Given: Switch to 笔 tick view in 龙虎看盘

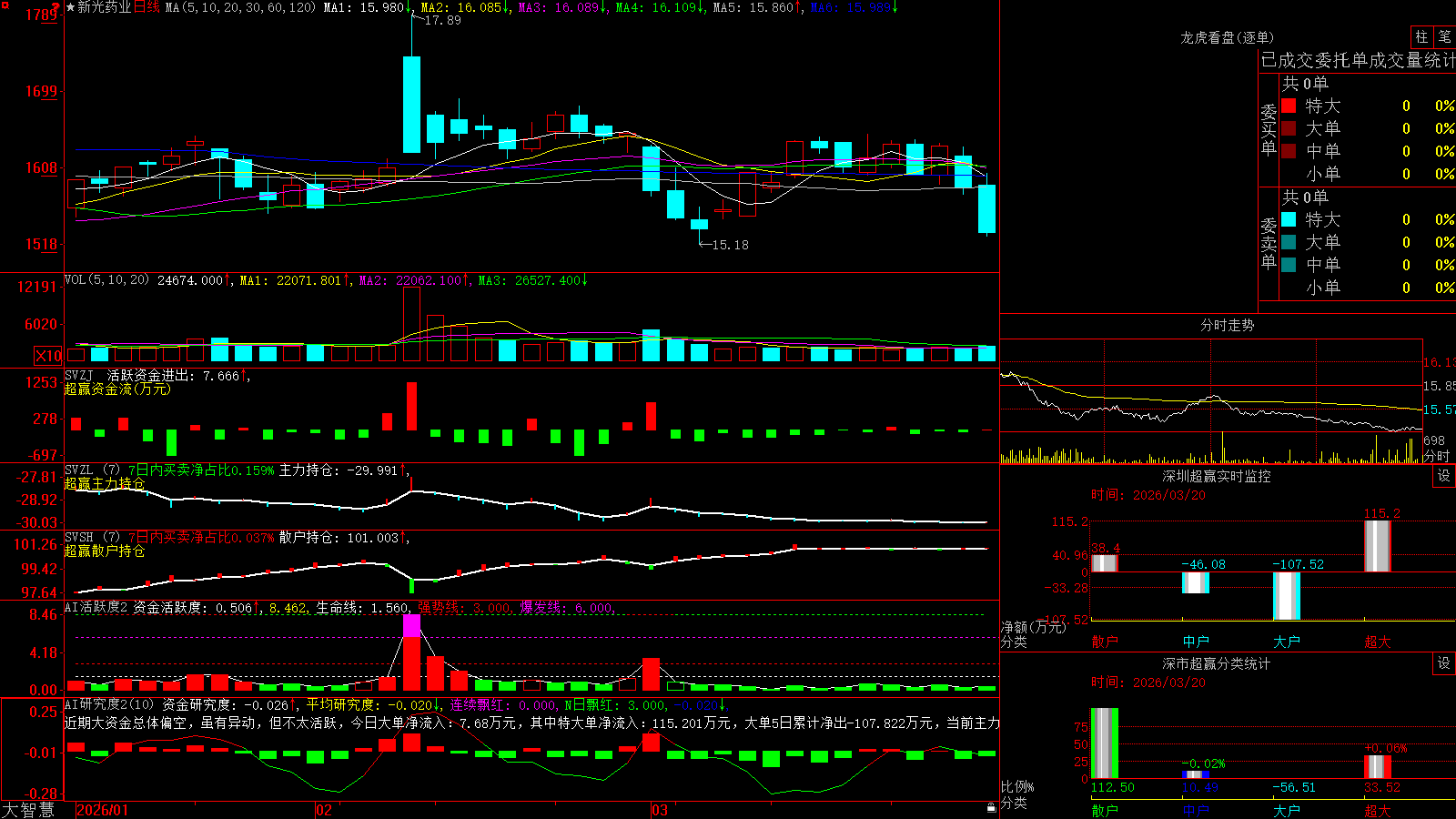Looking at the screenshot, I should (x=1445, y=36).
